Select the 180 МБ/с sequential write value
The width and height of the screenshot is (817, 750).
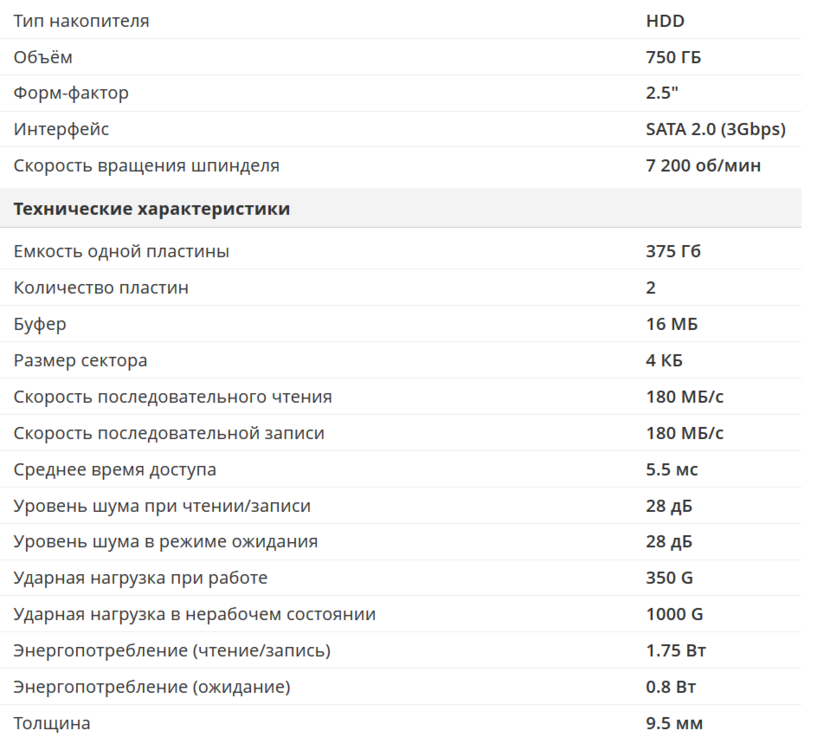click(x=684, y=433)
